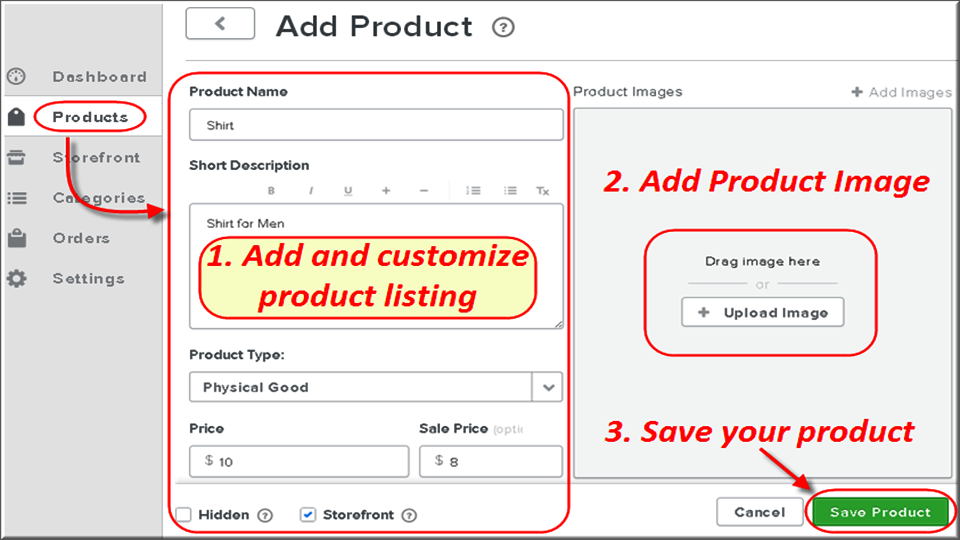Underline the description text

point(348,190)
